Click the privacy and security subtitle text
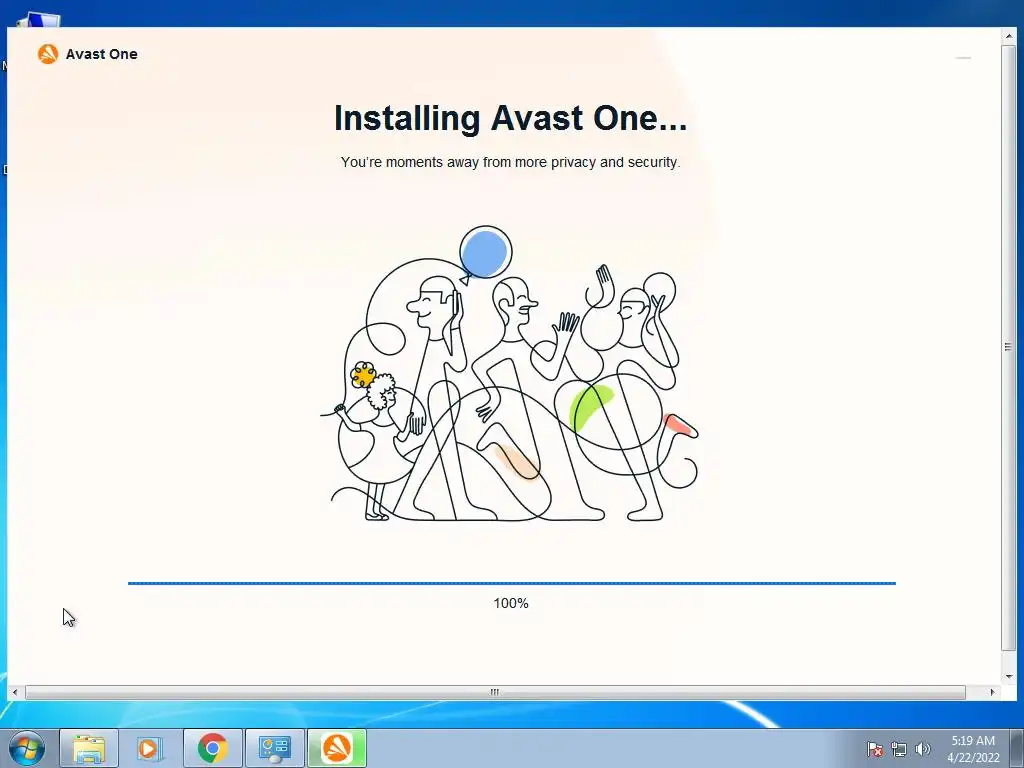Image resolution: width=1024 pixels, height=768 pixels. (x=510, y=162)
